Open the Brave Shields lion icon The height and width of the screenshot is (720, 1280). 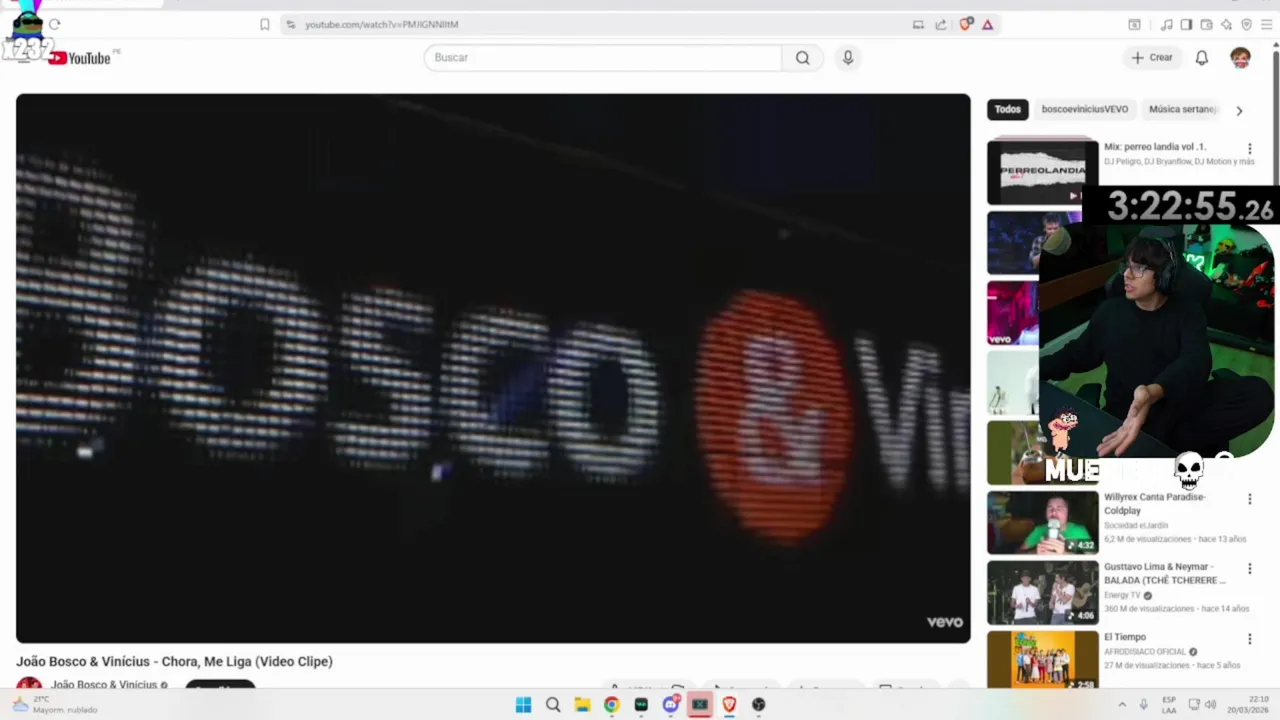[965, 24]
